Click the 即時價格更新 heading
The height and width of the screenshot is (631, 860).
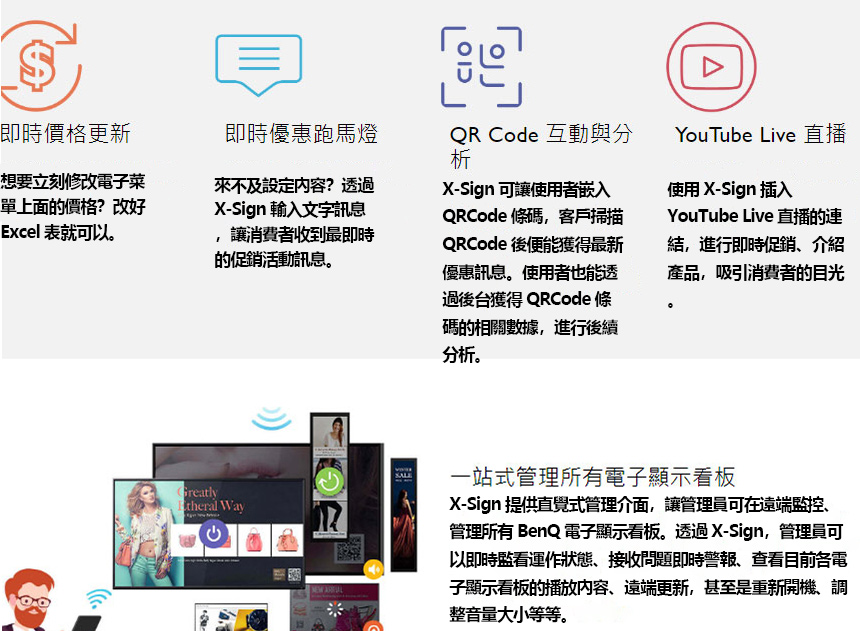(x=65, y=134)
